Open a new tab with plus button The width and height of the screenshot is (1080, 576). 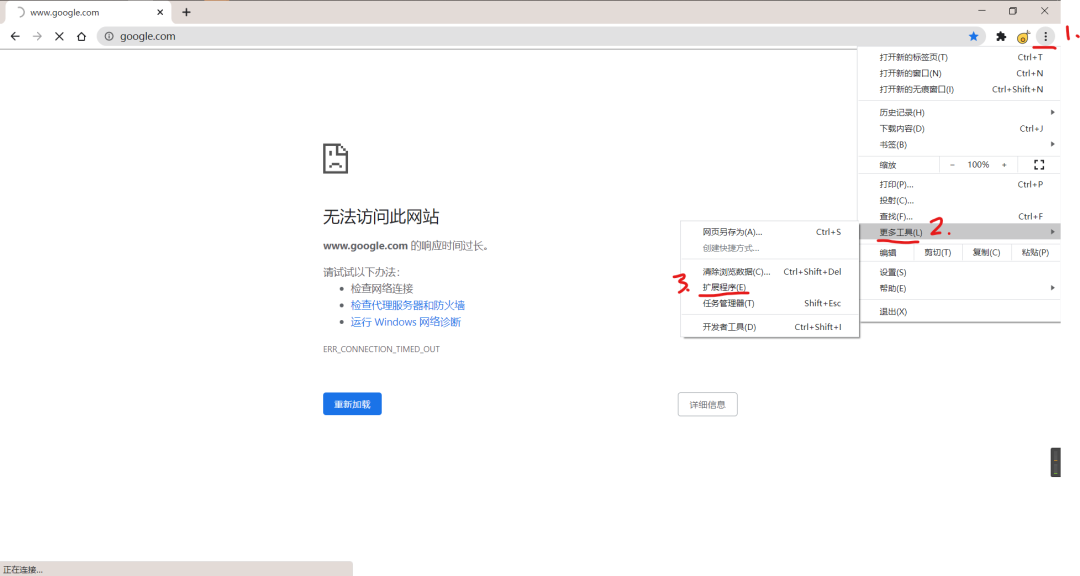click(186, 12)
